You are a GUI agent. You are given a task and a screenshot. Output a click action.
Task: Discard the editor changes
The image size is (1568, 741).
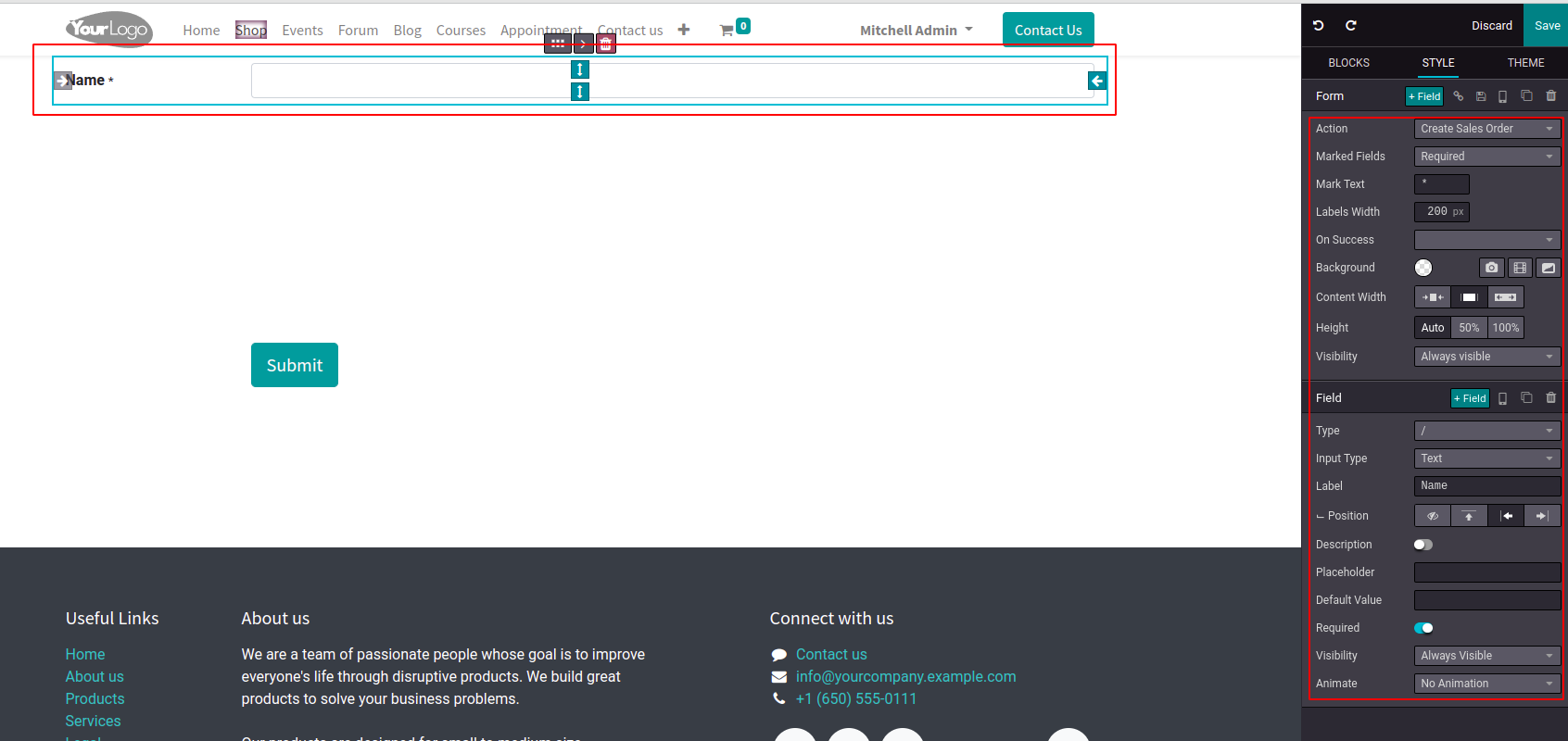point(1492,26)
